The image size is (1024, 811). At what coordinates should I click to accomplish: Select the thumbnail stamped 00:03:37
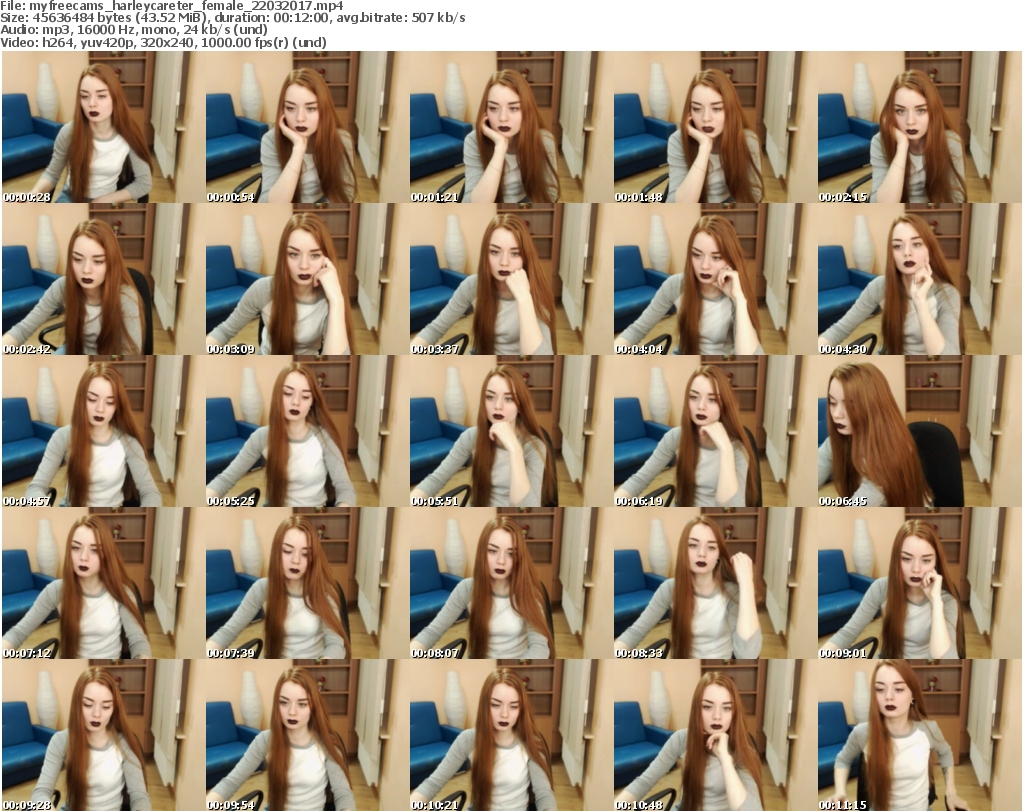tap(511, 279)
